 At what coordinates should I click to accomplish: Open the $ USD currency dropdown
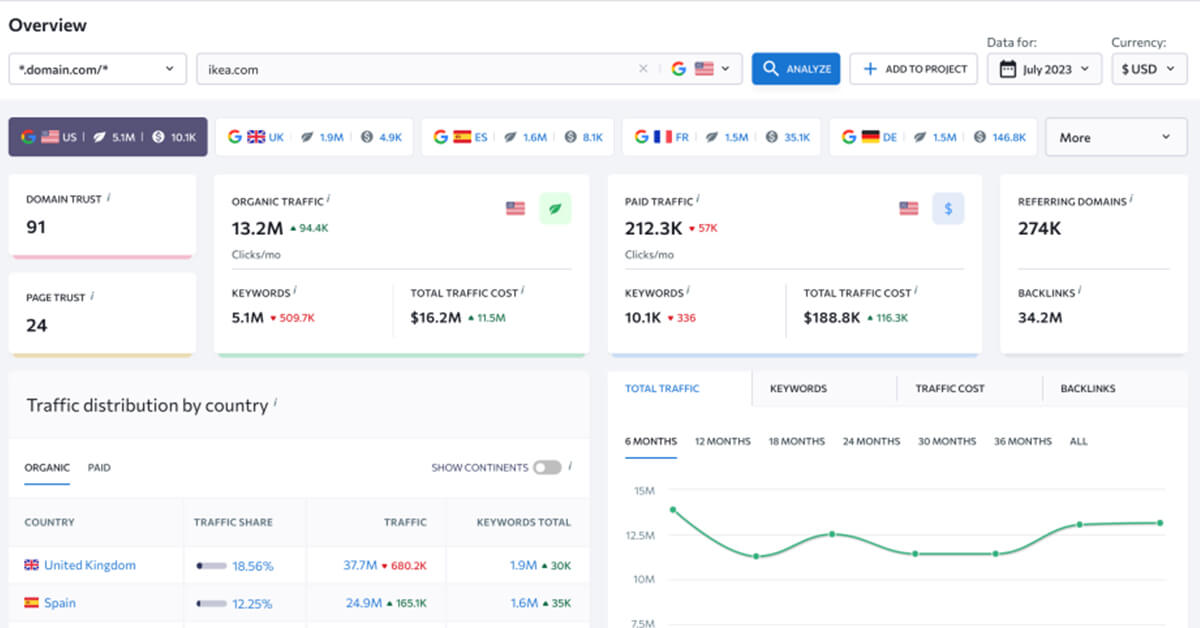(x=1150, y=69)
